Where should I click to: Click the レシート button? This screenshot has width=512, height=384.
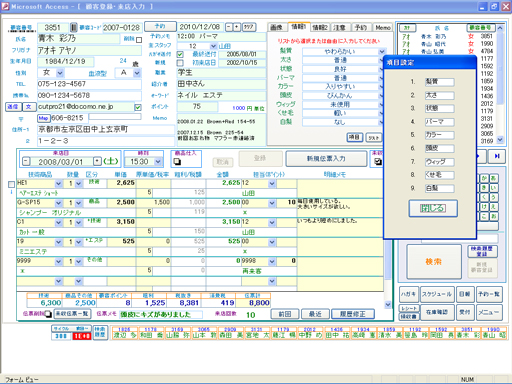(409, 308)
